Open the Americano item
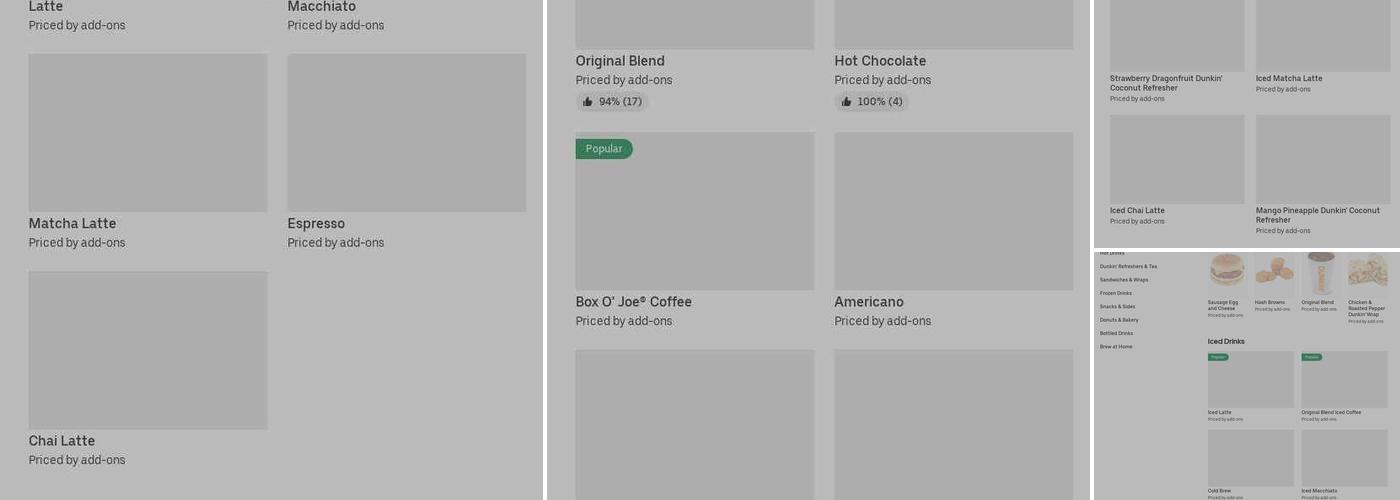The width and height of the screenshot is (1400, 500). point(953,212)
